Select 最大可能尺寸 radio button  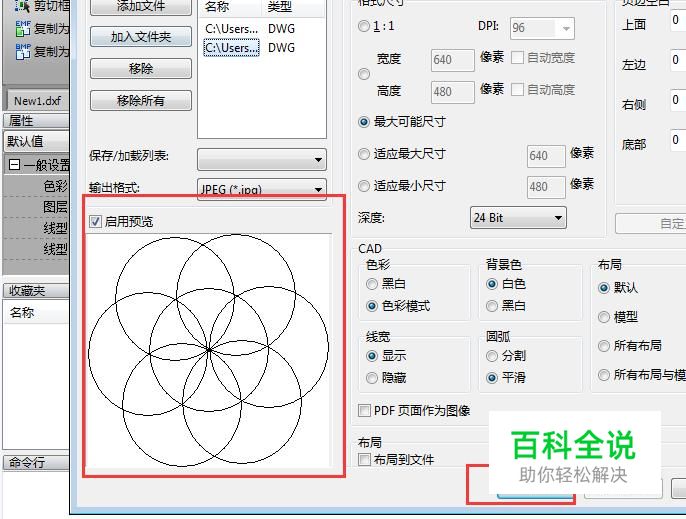tap(364, 122)
